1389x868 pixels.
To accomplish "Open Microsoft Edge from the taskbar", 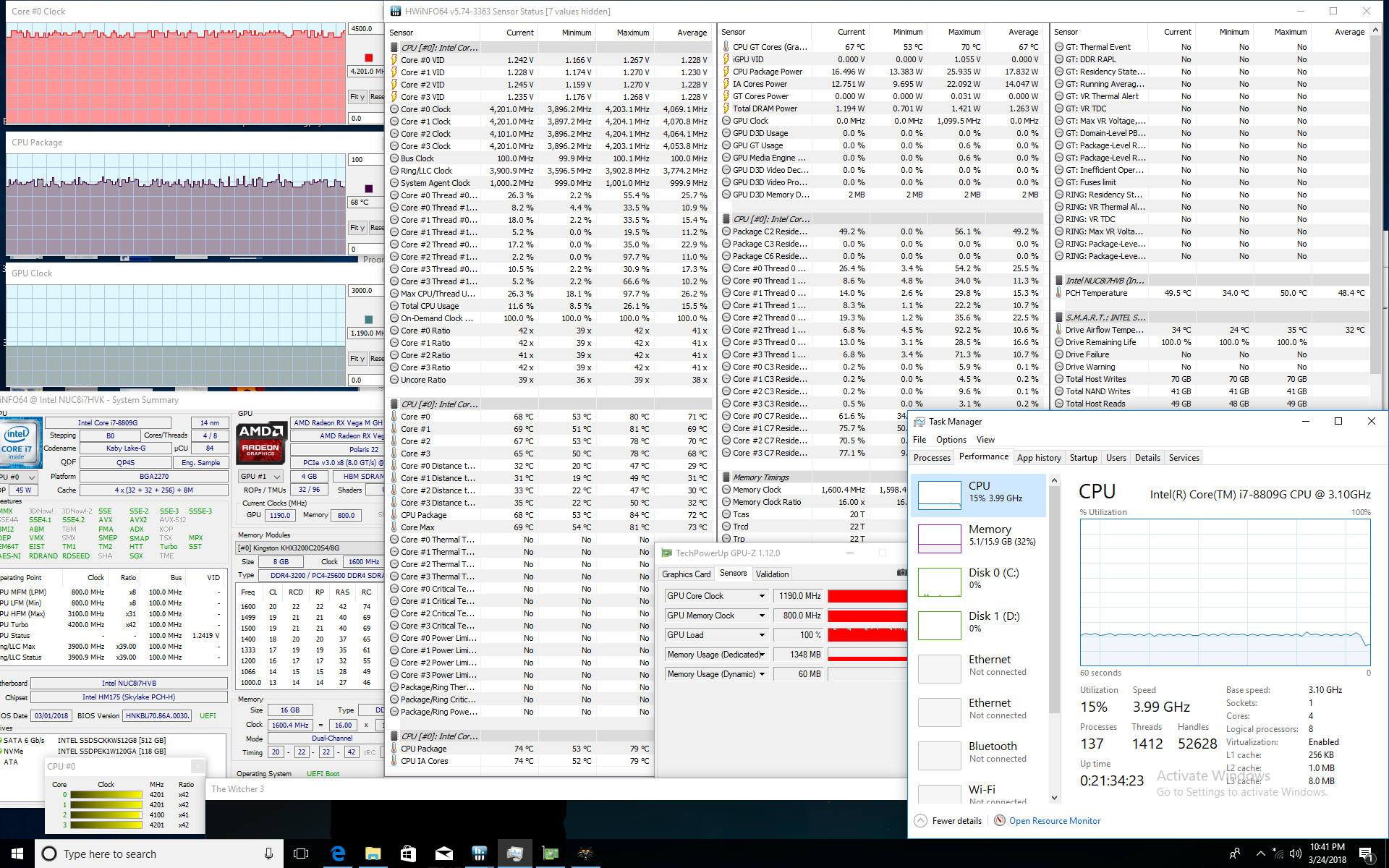I will 338,854.
